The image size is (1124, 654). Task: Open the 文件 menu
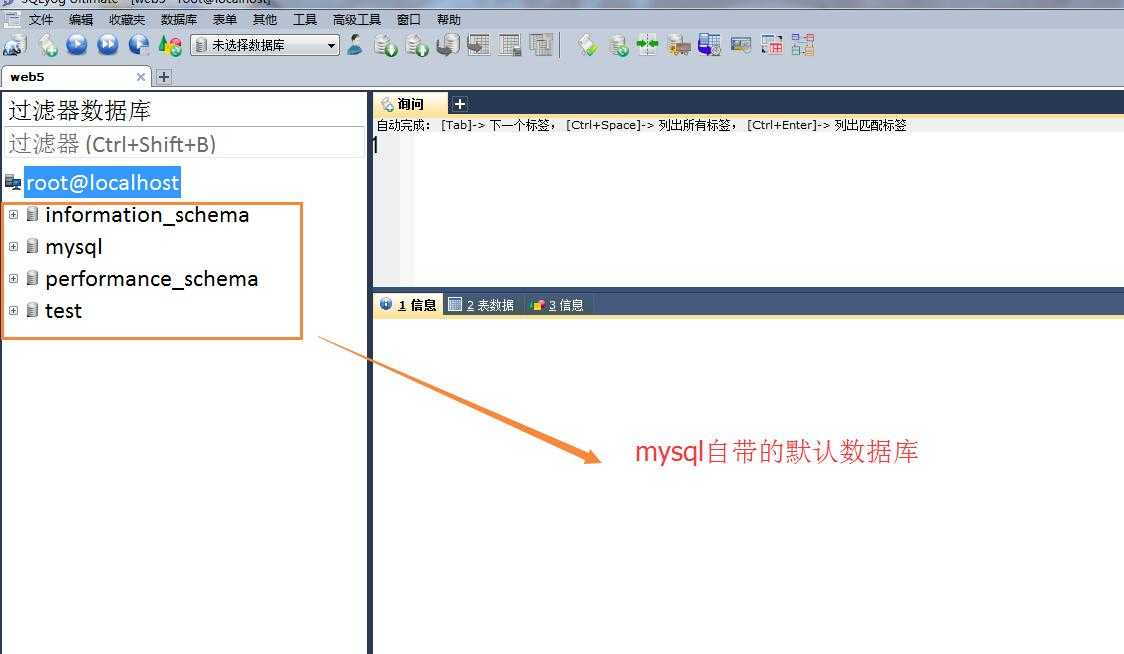tap(41, 19)
